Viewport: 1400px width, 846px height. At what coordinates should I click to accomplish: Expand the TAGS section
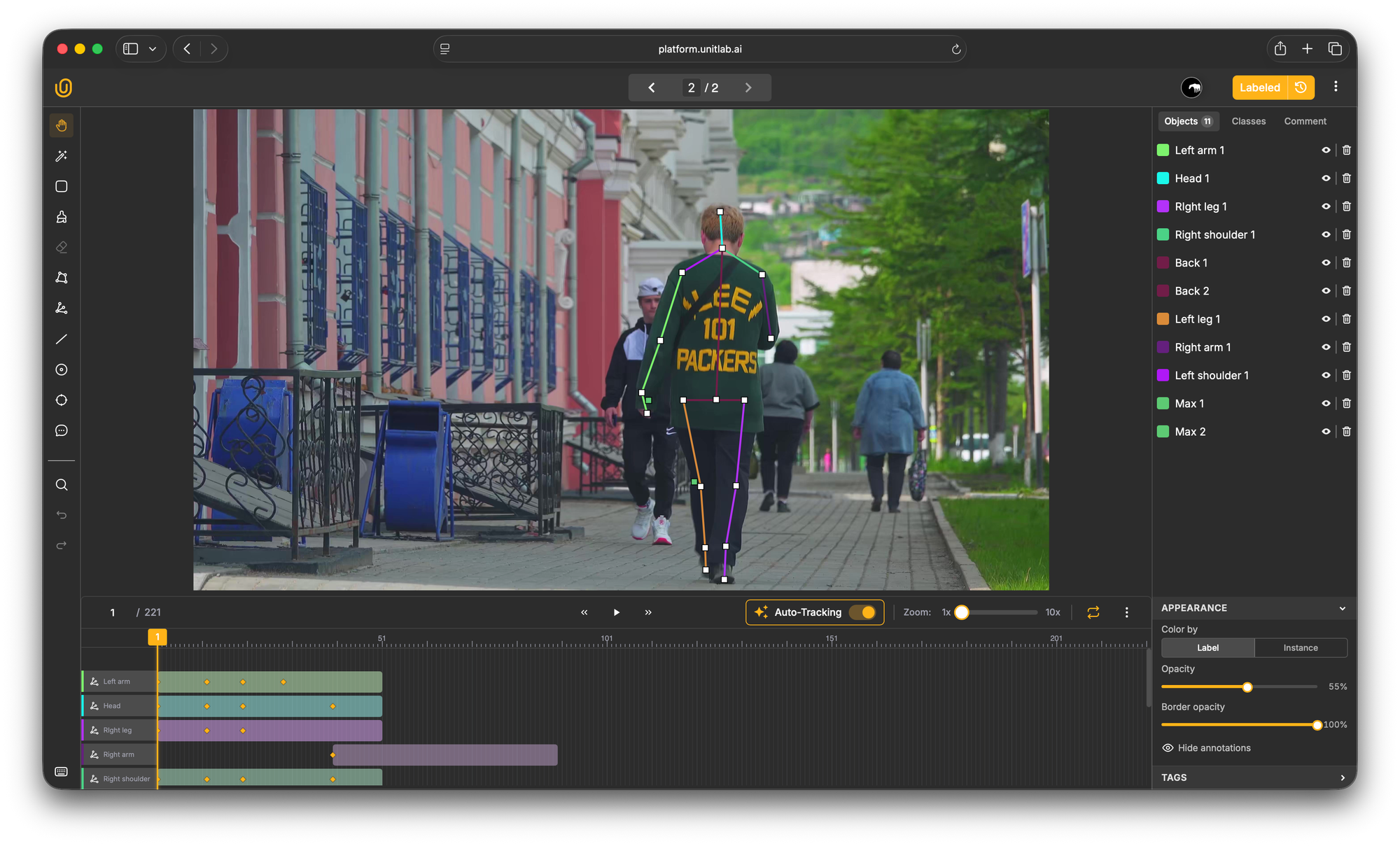(x=1342, y=777)
